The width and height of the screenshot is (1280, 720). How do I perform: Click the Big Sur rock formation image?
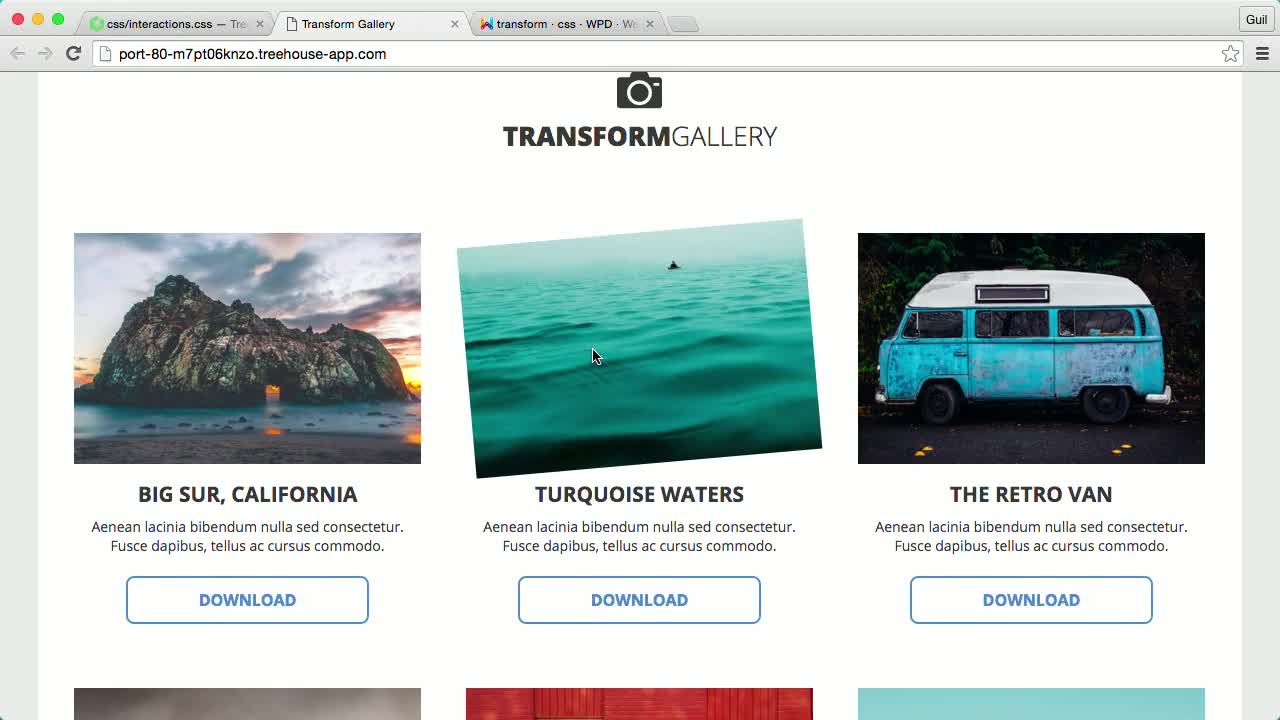(247, 348)
